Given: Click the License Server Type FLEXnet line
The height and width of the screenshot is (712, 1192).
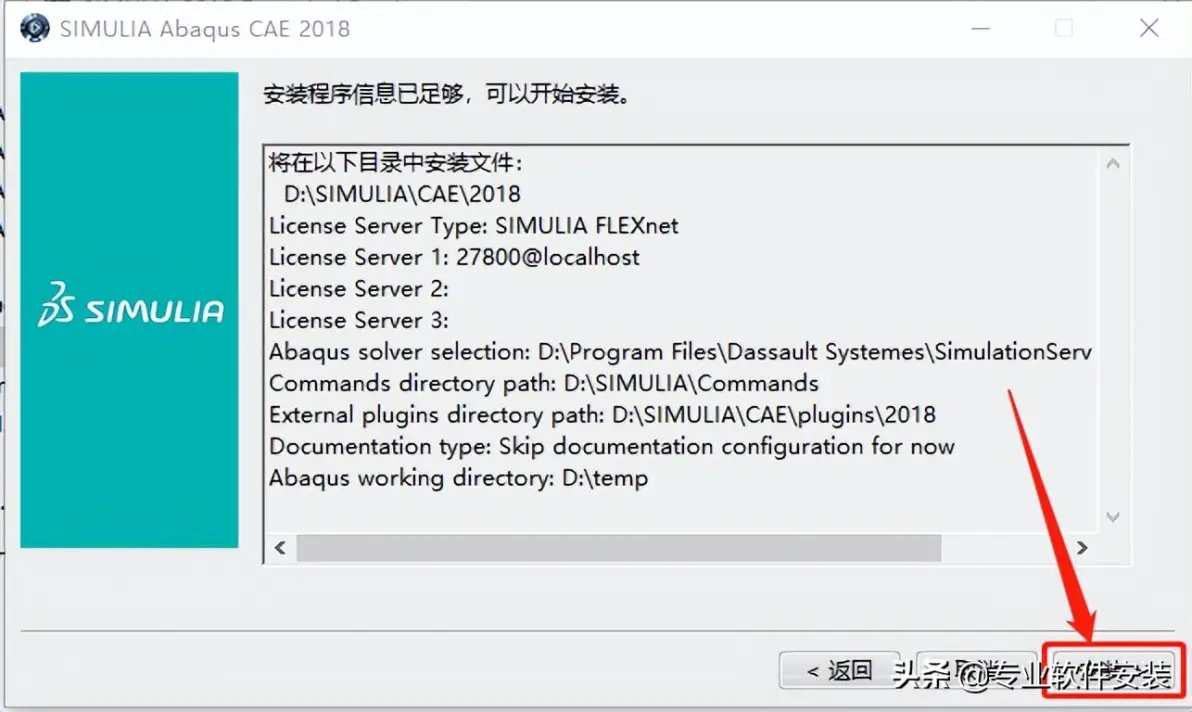Looking at the screenshot, I should pos(474,226).
